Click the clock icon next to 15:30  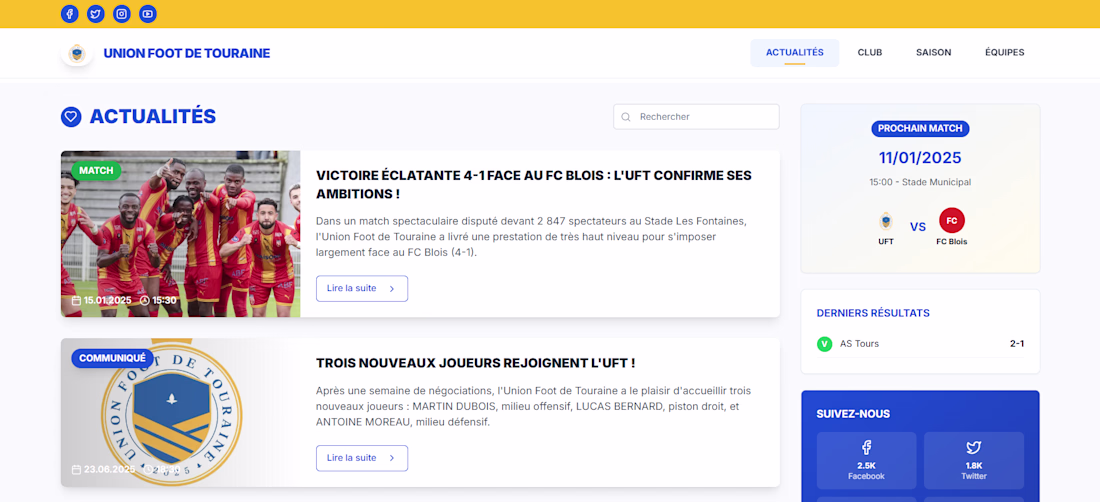point(145,301)
